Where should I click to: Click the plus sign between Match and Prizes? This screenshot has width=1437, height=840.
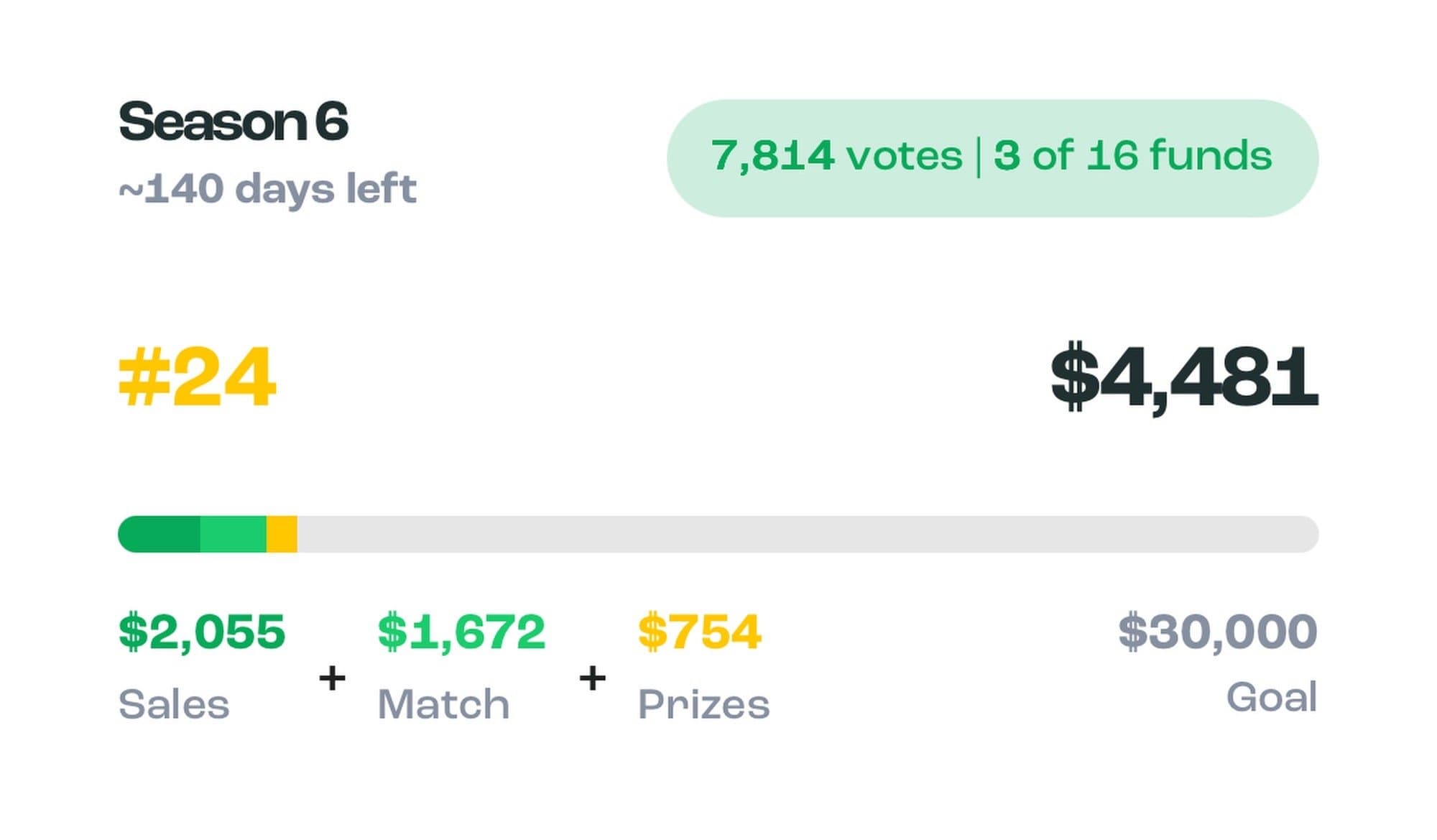592,678
